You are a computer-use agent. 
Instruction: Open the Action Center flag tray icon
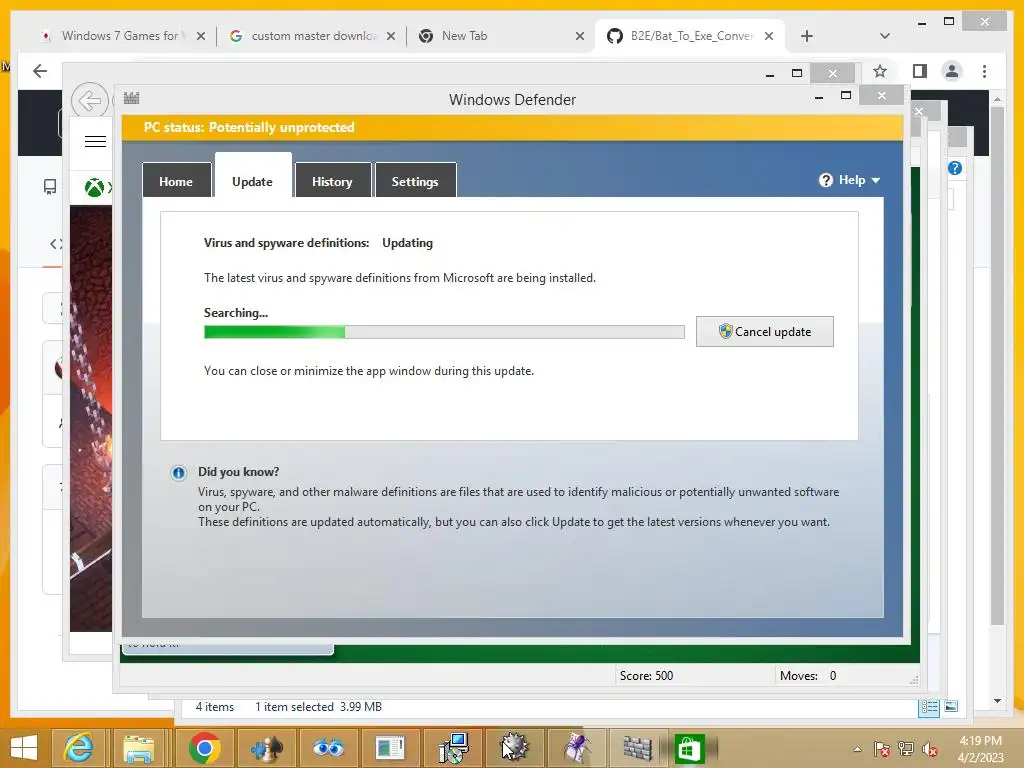(882, 749)
